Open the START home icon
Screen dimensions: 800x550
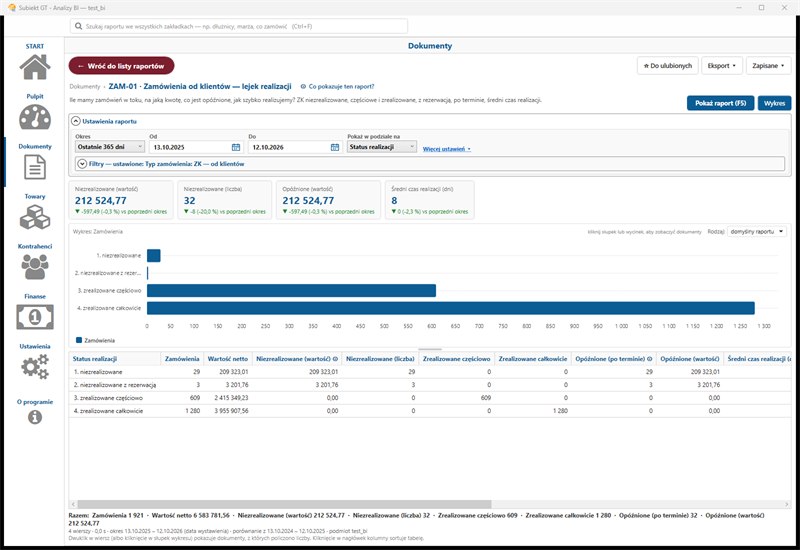35,67
